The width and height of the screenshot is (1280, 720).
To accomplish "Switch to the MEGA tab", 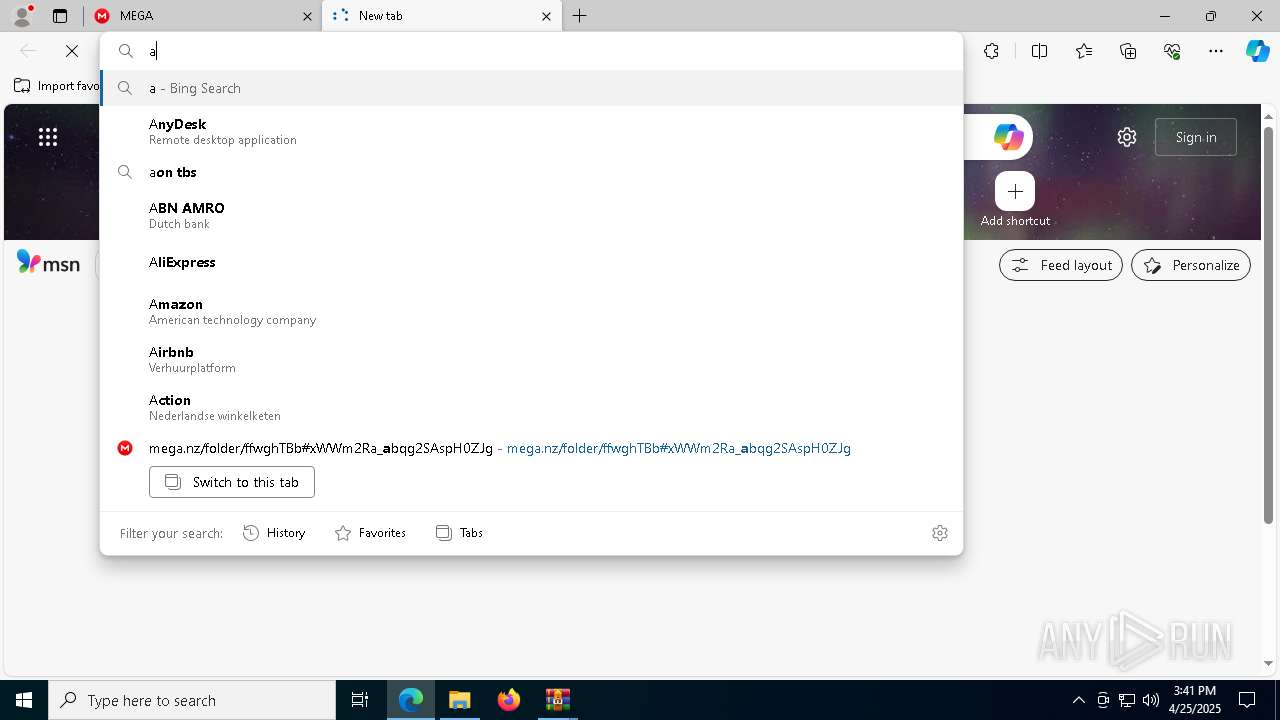I will pos(202,16).
